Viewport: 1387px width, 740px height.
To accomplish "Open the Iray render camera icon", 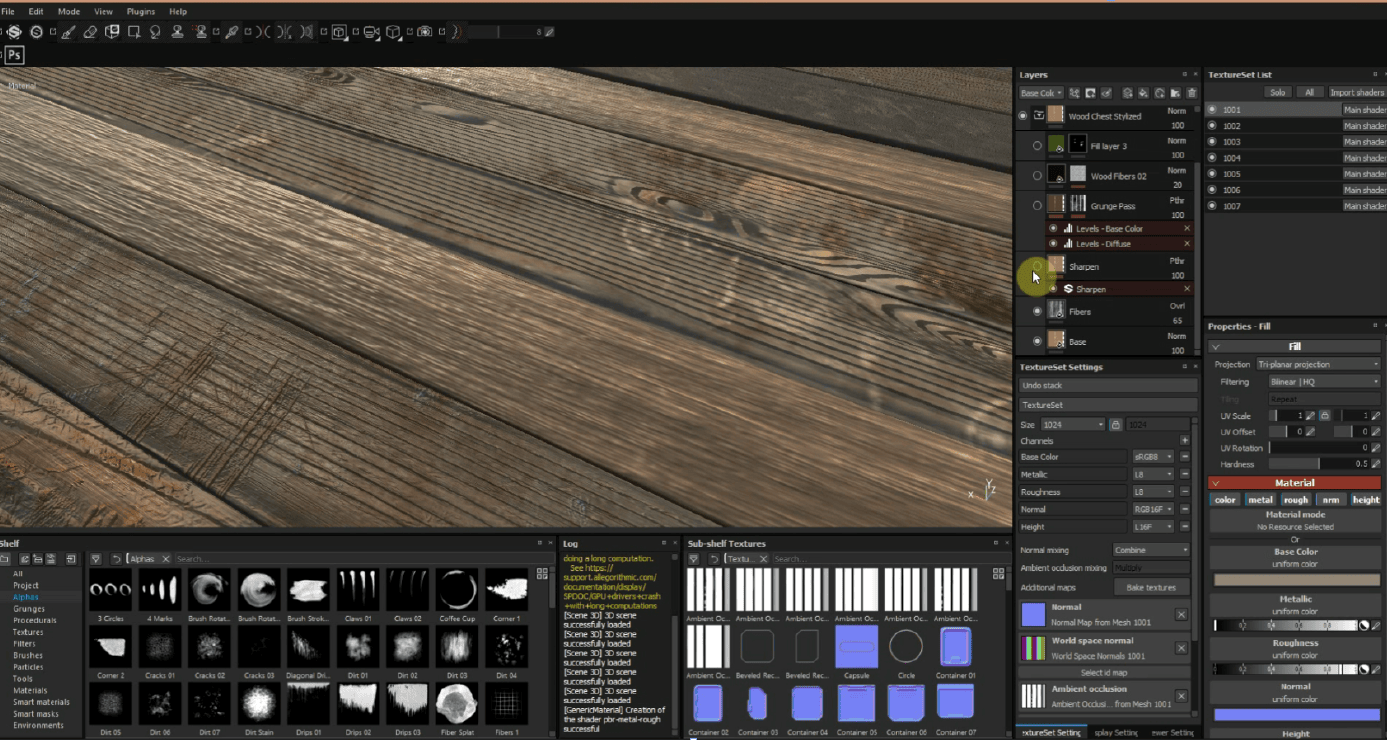I will [x=424, y=32].
